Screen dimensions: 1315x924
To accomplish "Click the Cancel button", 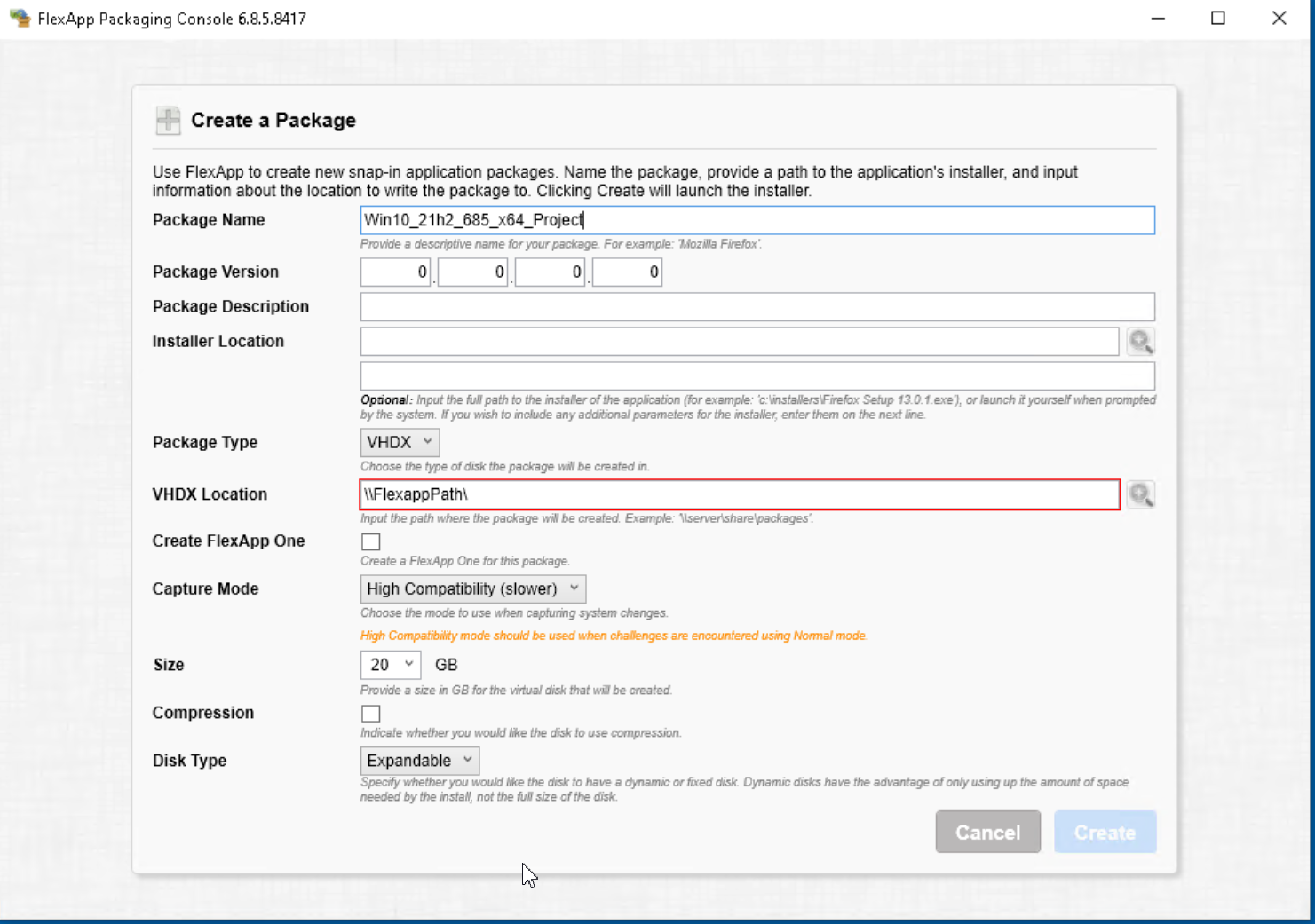I will point(988,832).
